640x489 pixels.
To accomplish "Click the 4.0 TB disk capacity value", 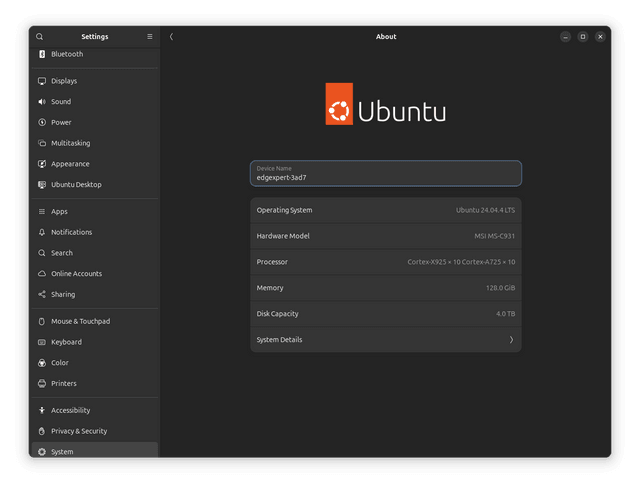I will [x=505, y=314].
